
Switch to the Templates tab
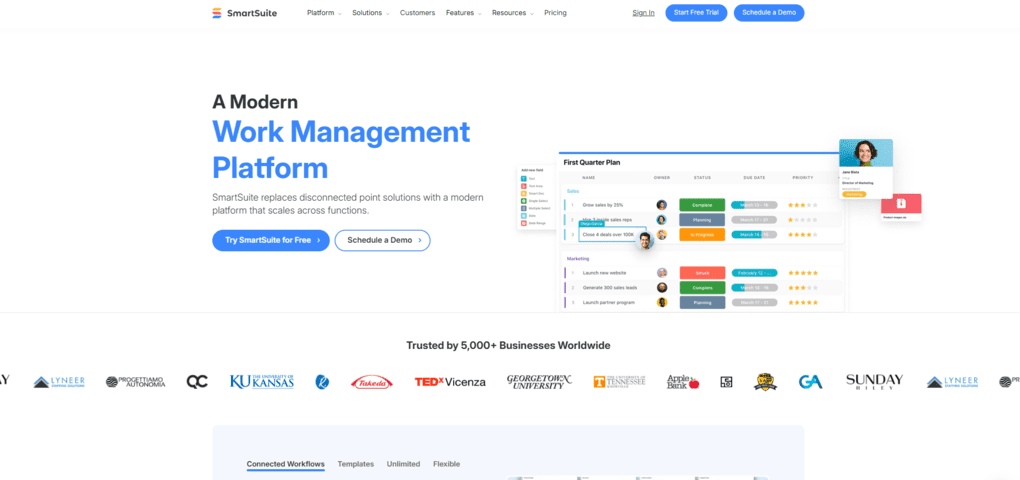click(356, 464)
